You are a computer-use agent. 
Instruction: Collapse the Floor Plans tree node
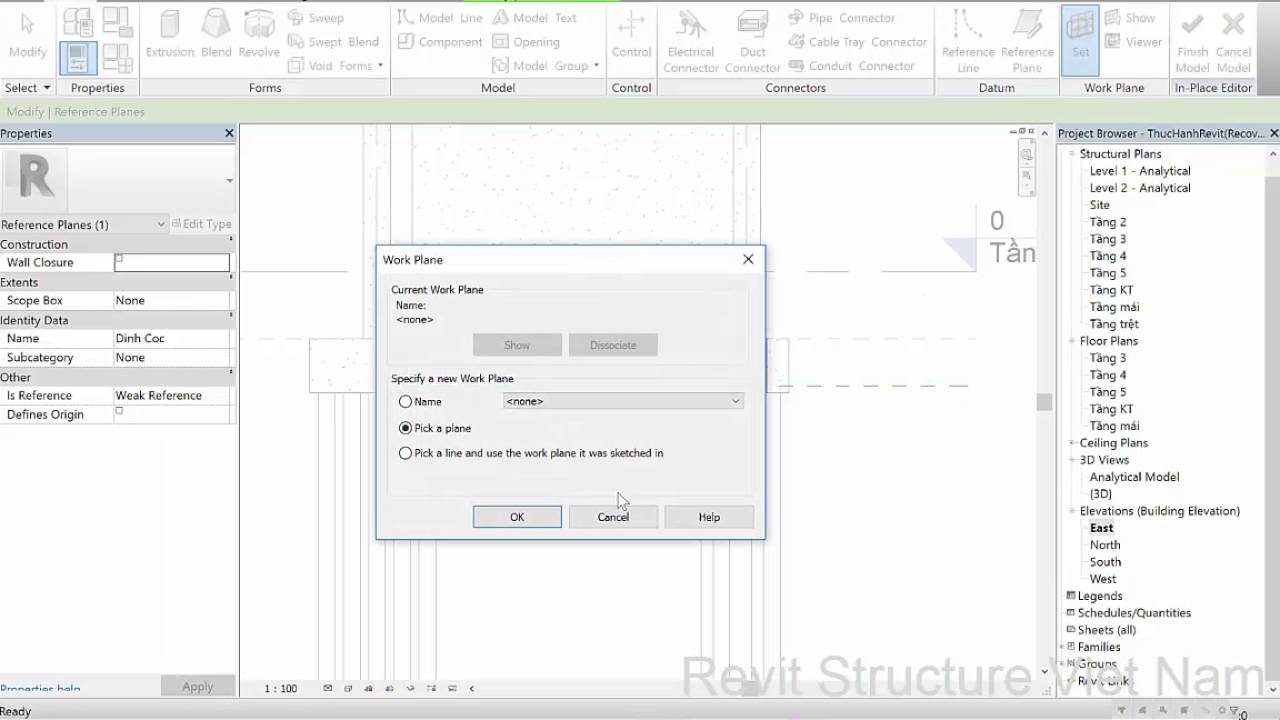click(1071, 341)
